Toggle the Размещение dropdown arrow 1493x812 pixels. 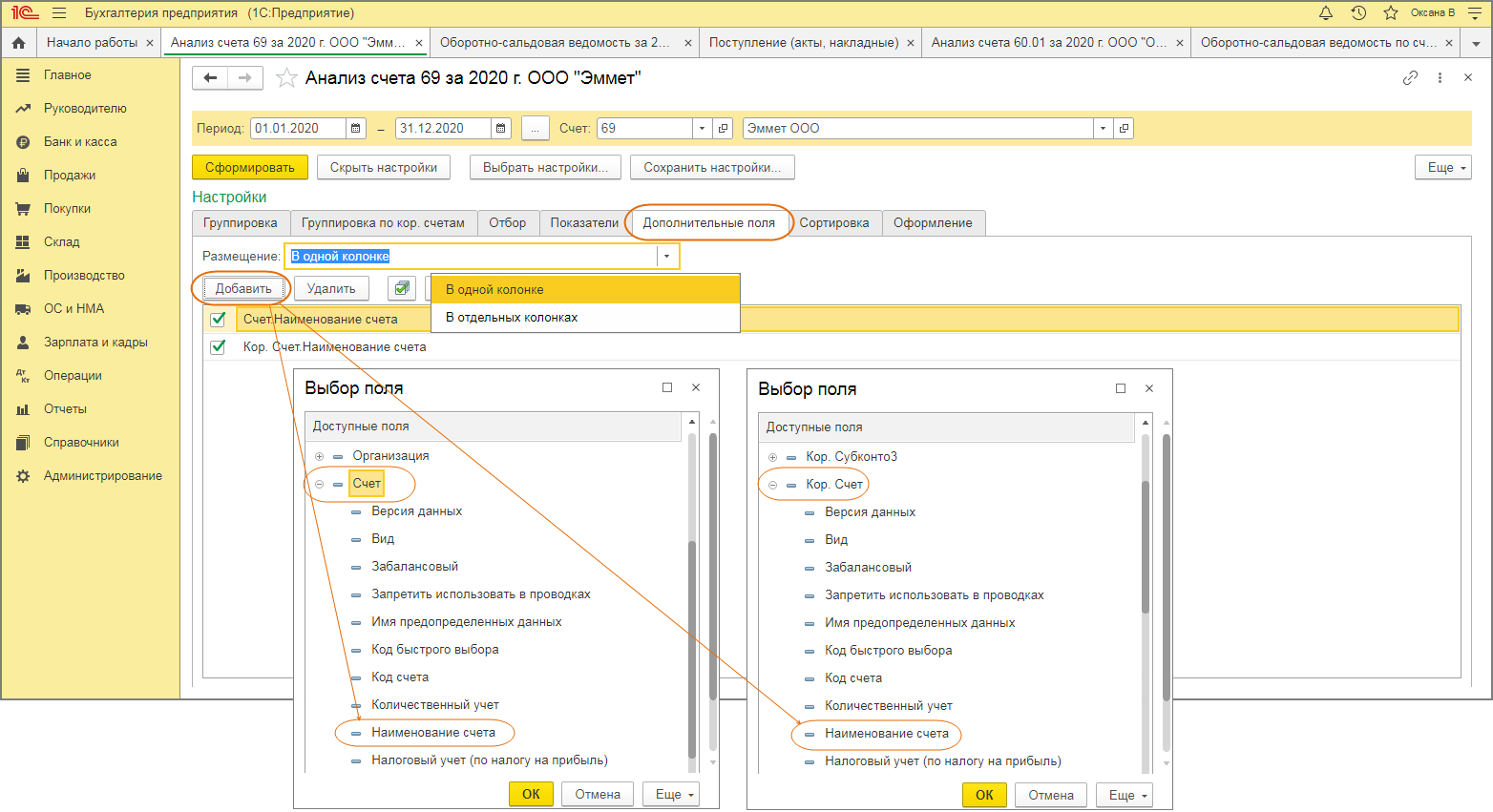(x=667, y=257)
